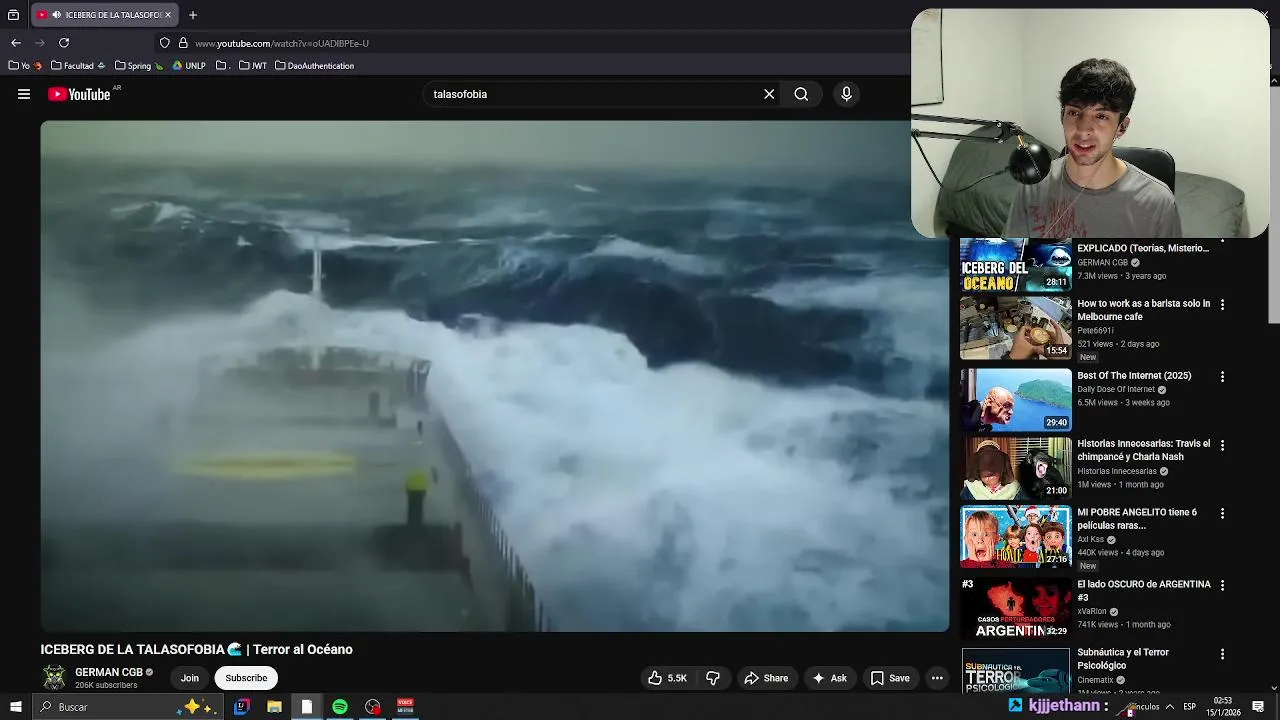Open options menu for Best Of The Internet
This screenshot has width=1280, height=720.
tap(1222, 377)
